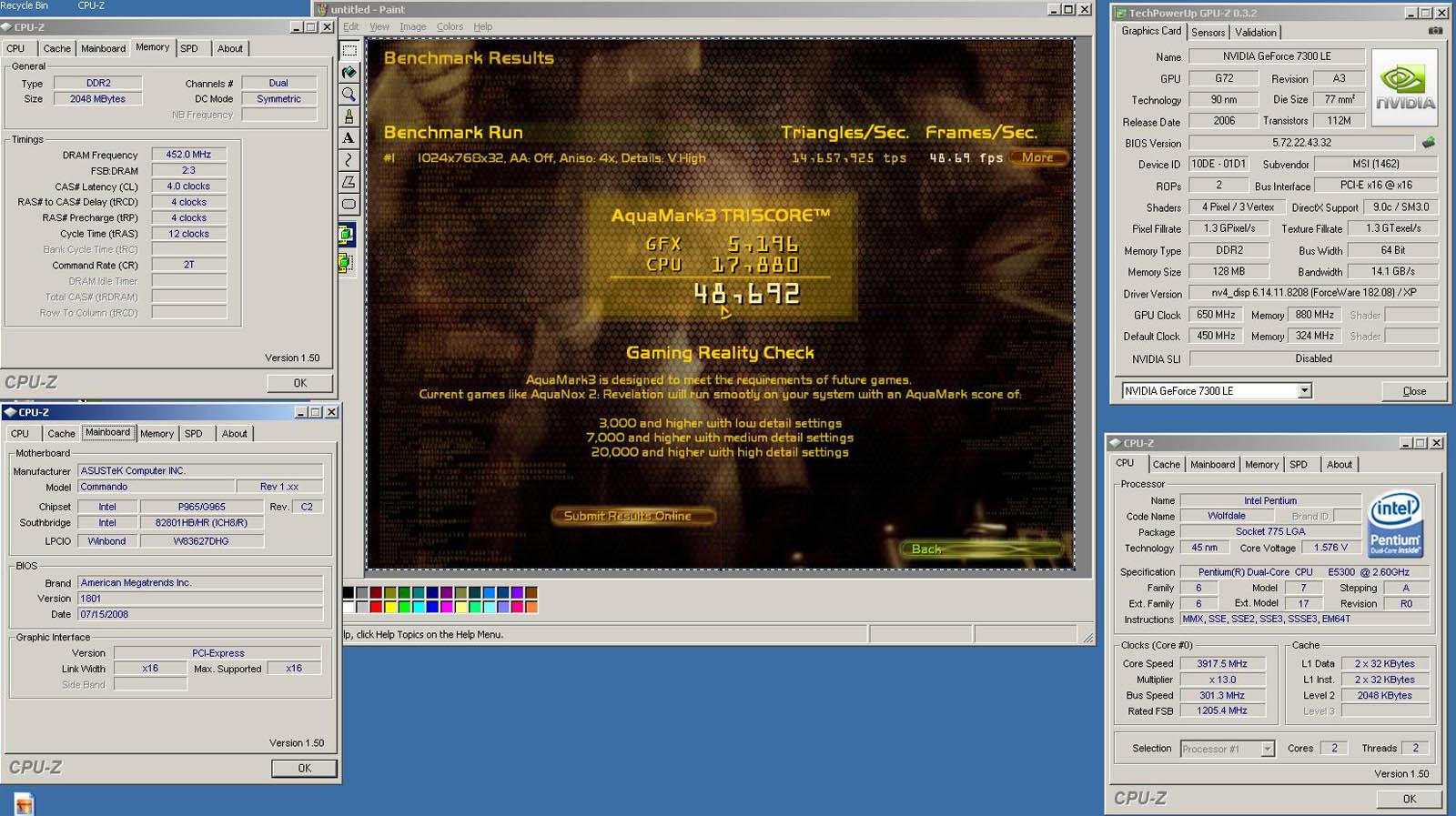Click the Intel Pentium logo in CPU-Z
The width and height of the screenshot is (1456, 816).
pos(1395,525)
